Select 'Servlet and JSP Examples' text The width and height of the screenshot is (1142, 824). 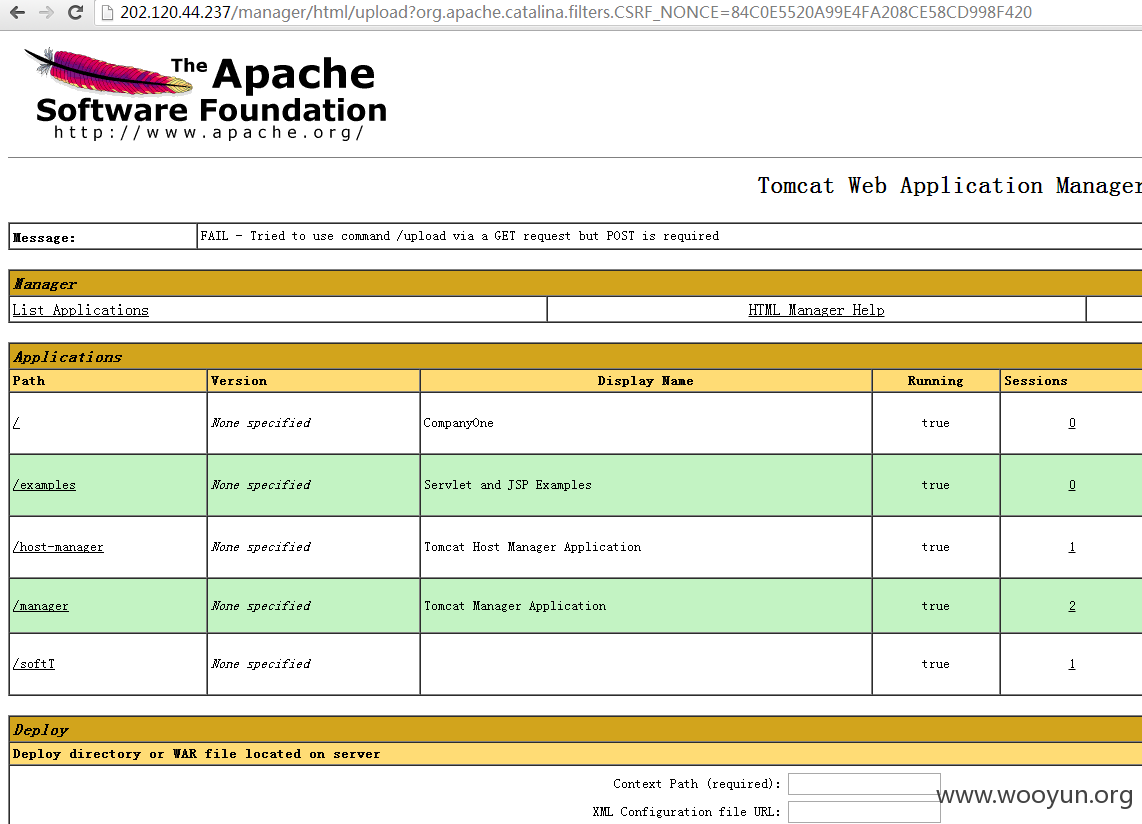(508, 484)
